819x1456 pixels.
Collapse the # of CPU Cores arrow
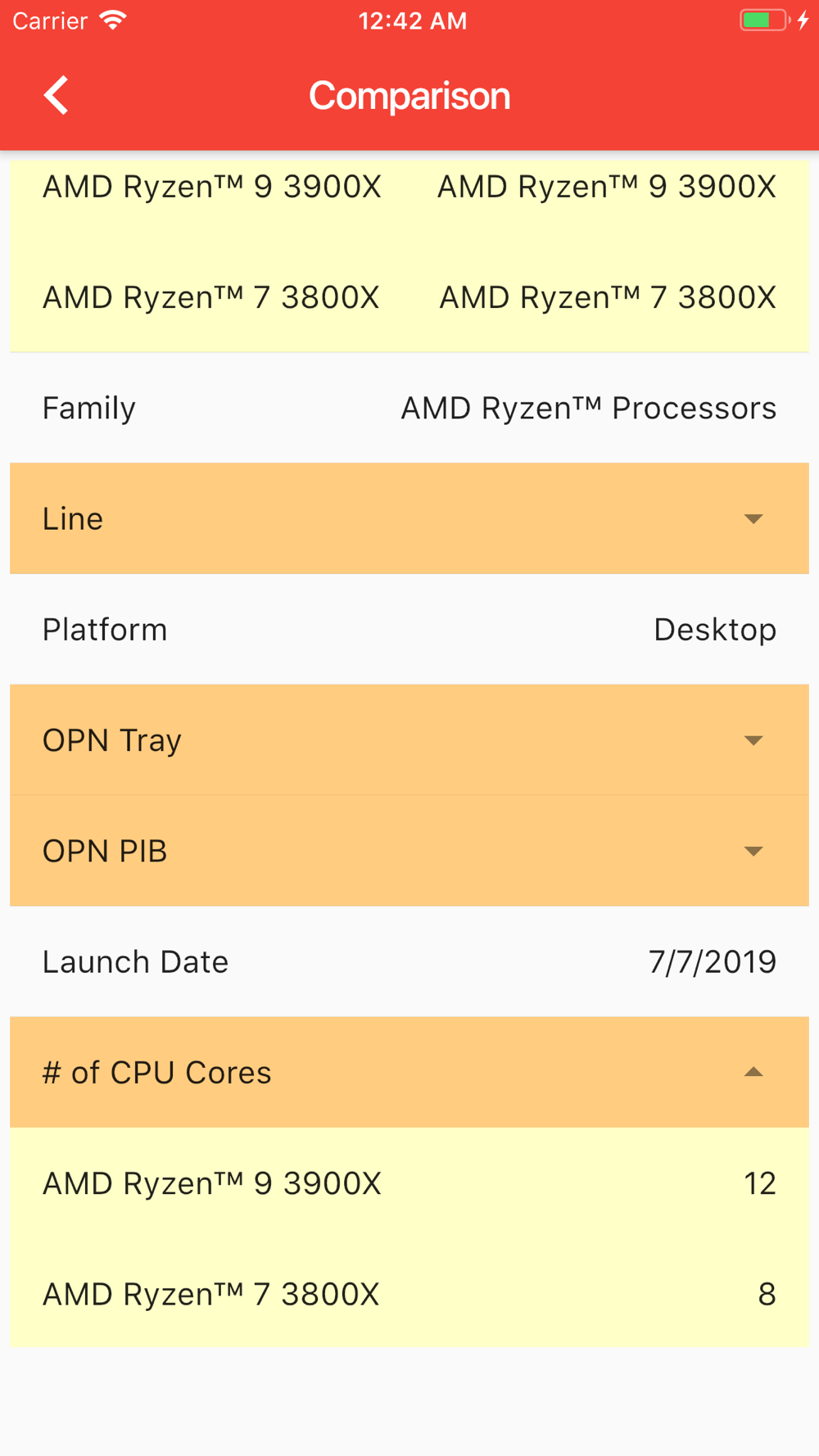753,1072
